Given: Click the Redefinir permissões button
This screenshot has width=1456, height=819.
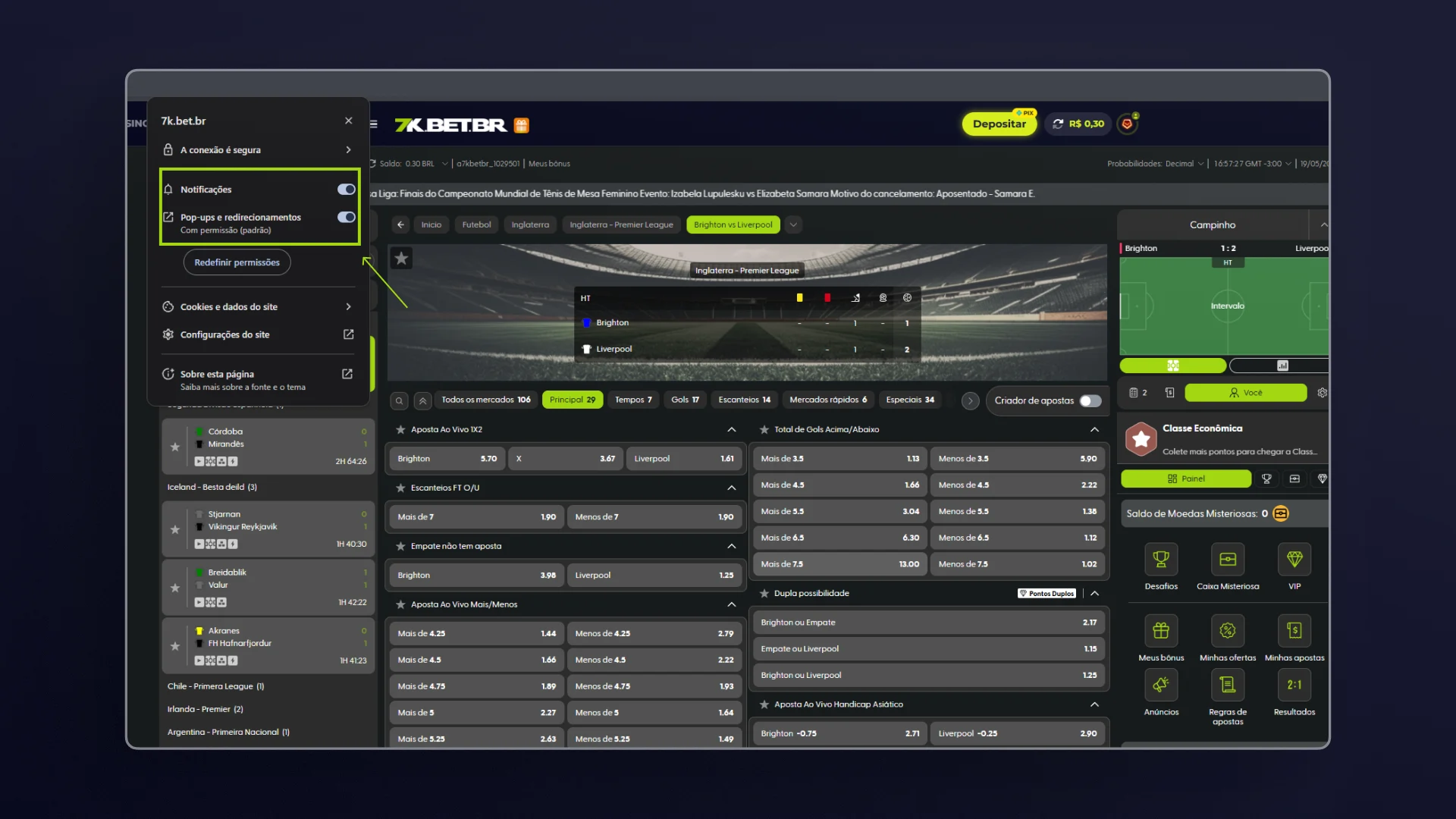Looking at the screenshot, I should pyautogui.click(x=237, y=262).
